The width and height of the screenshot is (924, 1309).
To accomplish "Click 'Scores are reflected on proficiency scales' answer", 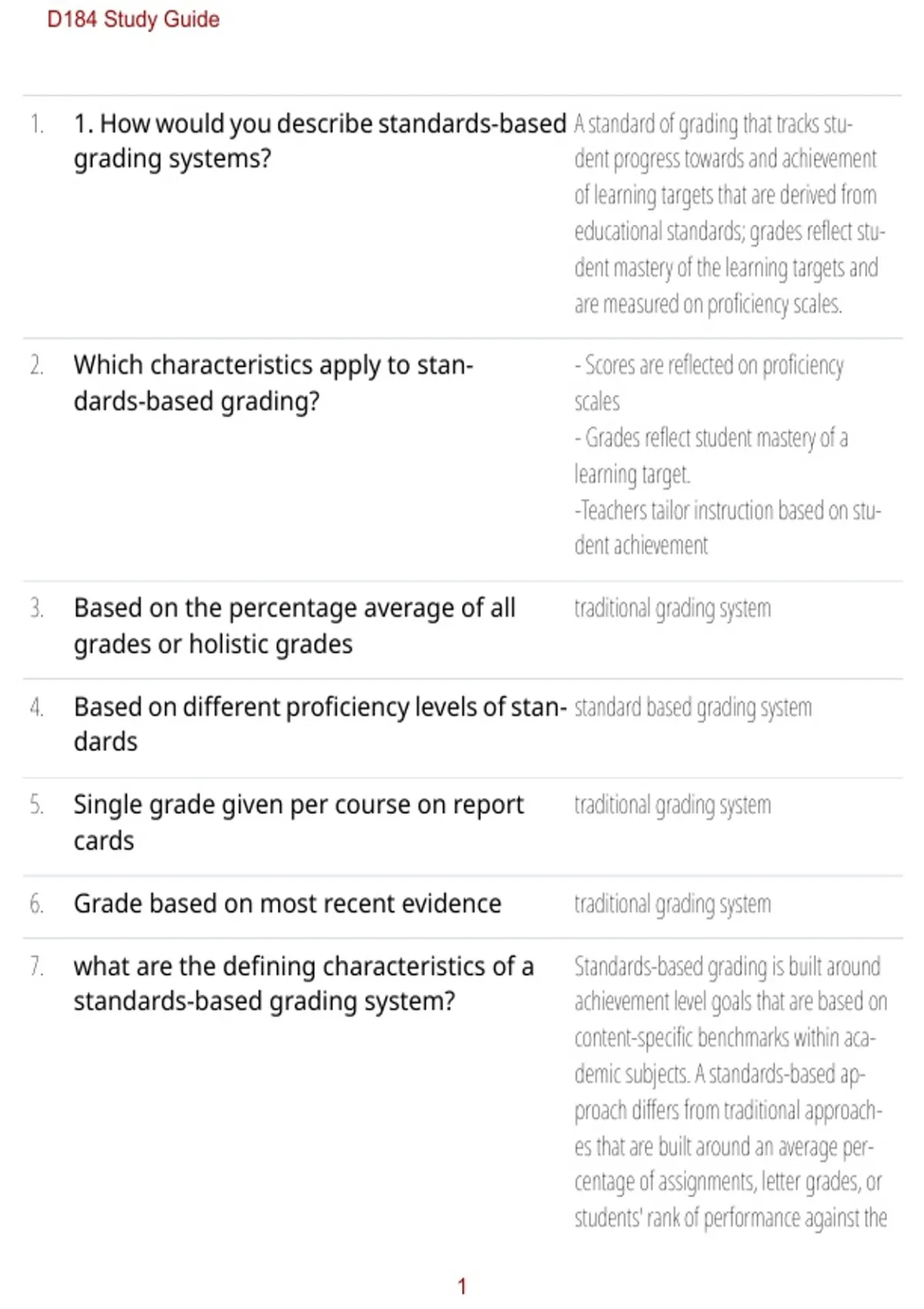I will [x=708, y=383].
